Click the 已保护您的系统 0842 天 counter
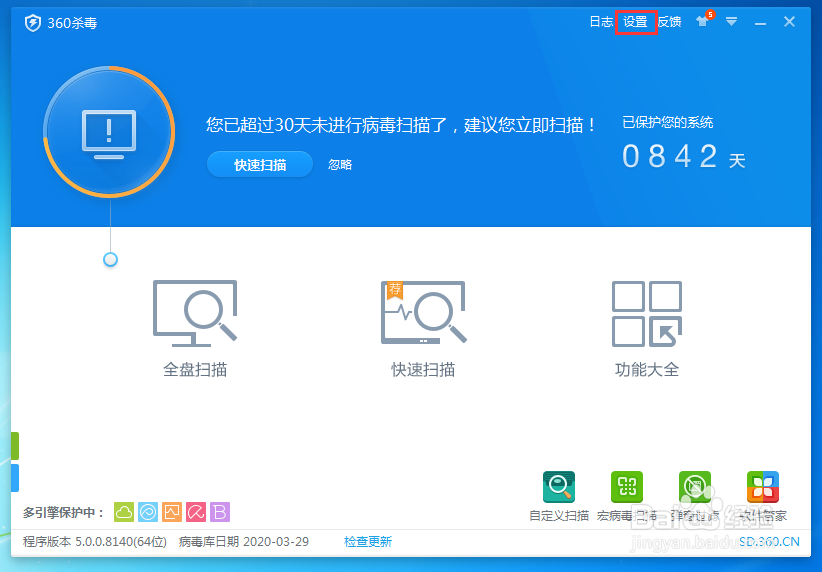 pos(684,143)
